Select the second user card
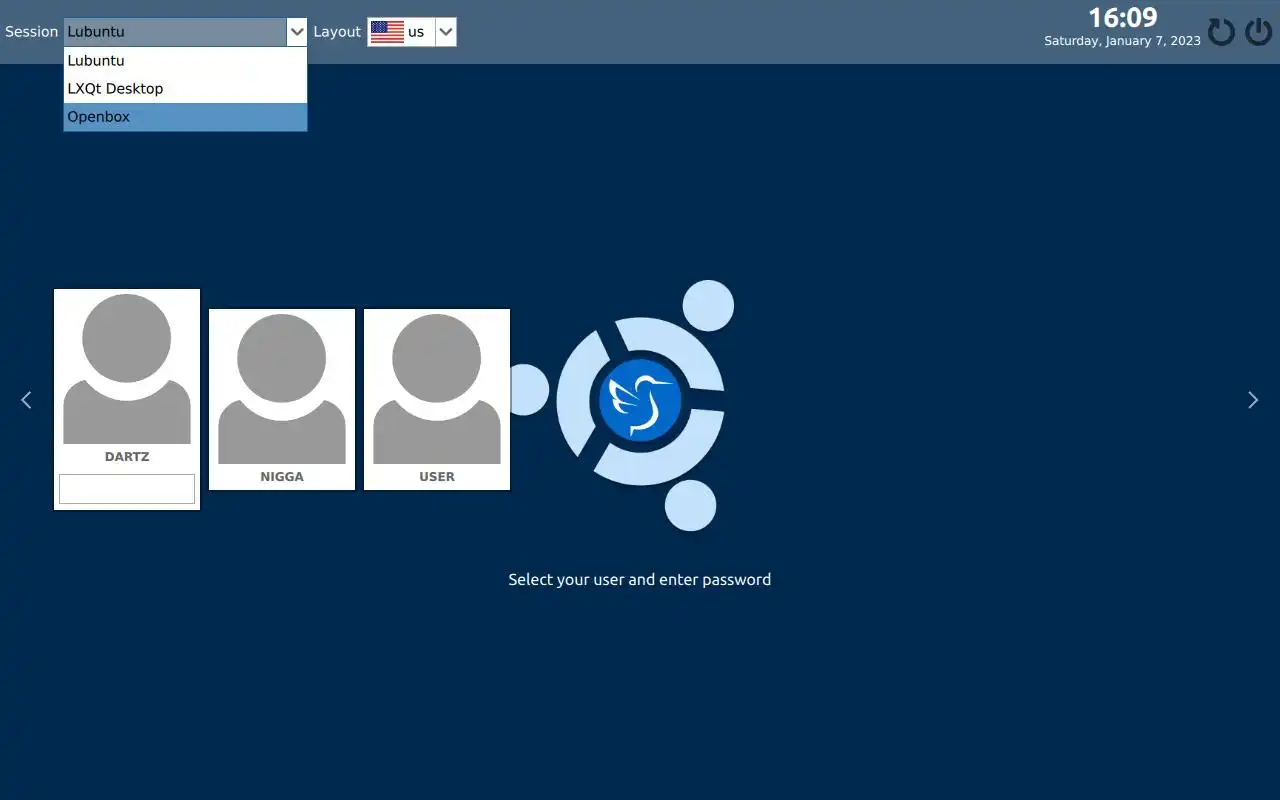This screenshot has height=800, width=1280. coord(282,399)
